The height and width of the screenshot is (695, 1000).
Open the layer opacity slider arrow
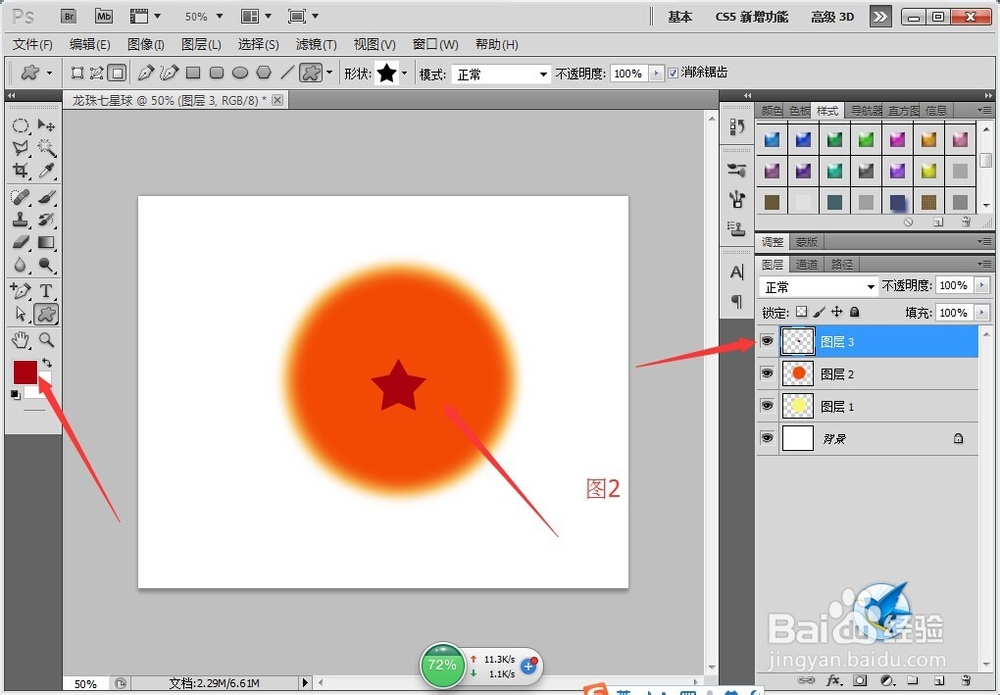point(982,285)
